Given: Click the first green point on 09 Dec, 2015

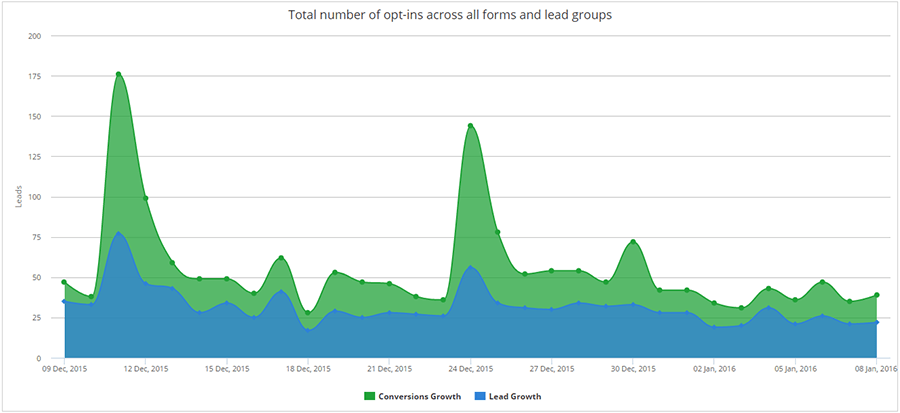Looking at the screenshot, I should [x=64, y=282].
